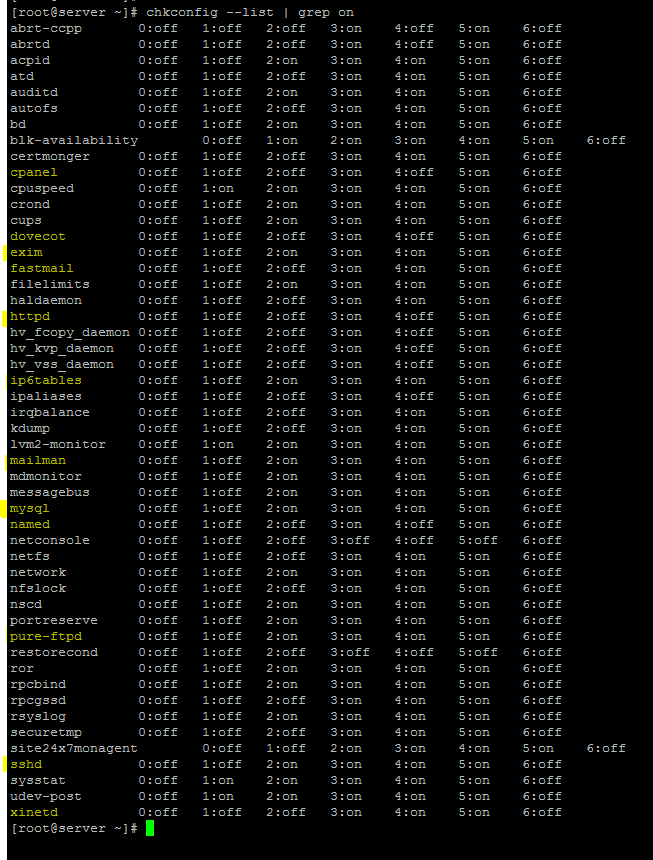
Task: Click the xinetd service name
Action: pyautogui.click(x=34, y=812)
